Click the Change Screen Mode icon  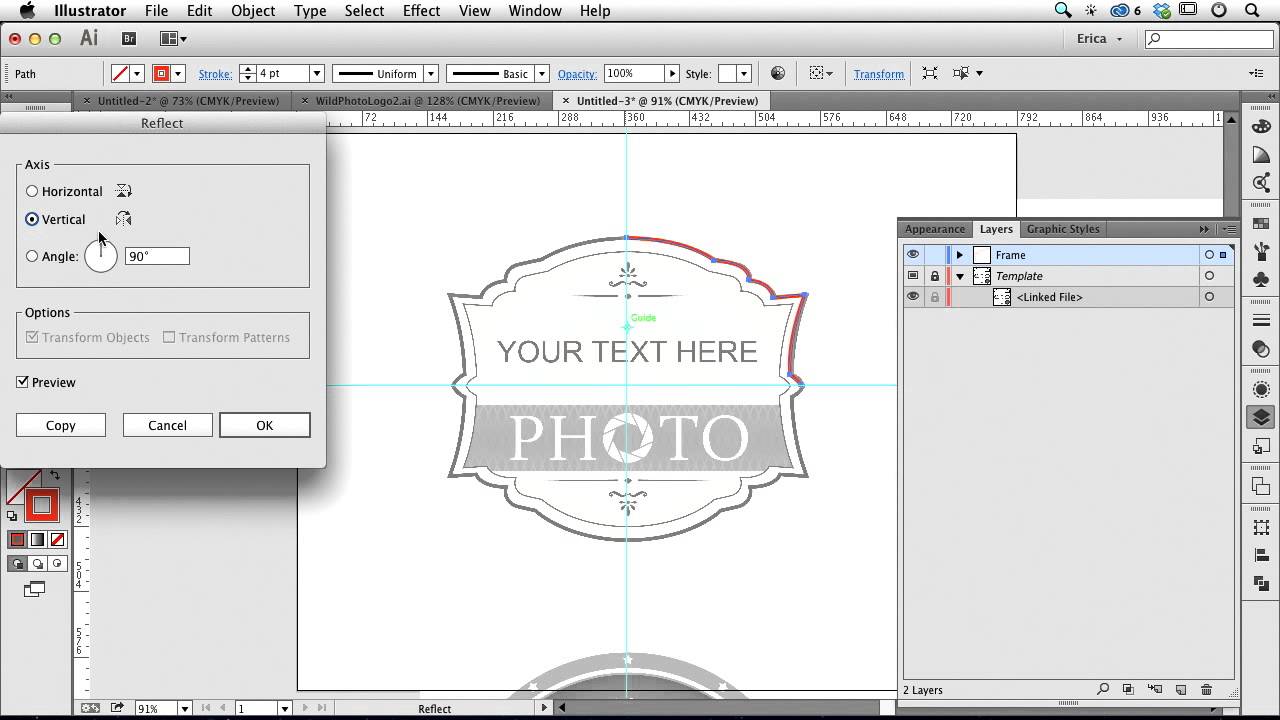click(35, 589)
